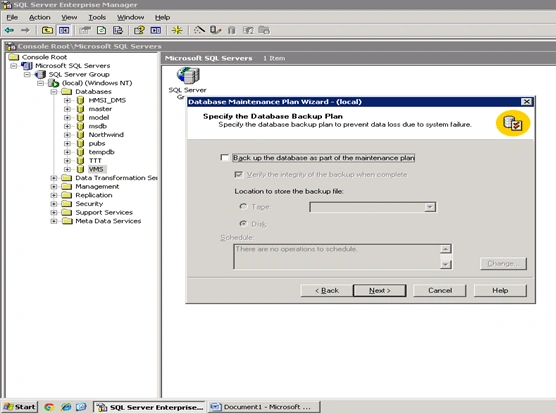Click the third quick launch icon on taskbar

click(81, 407)
